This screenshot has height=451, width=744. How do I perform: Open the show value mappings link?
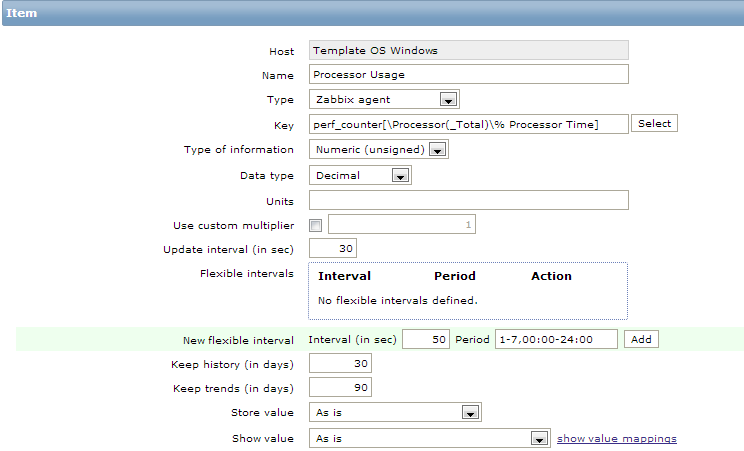[616, 438]
